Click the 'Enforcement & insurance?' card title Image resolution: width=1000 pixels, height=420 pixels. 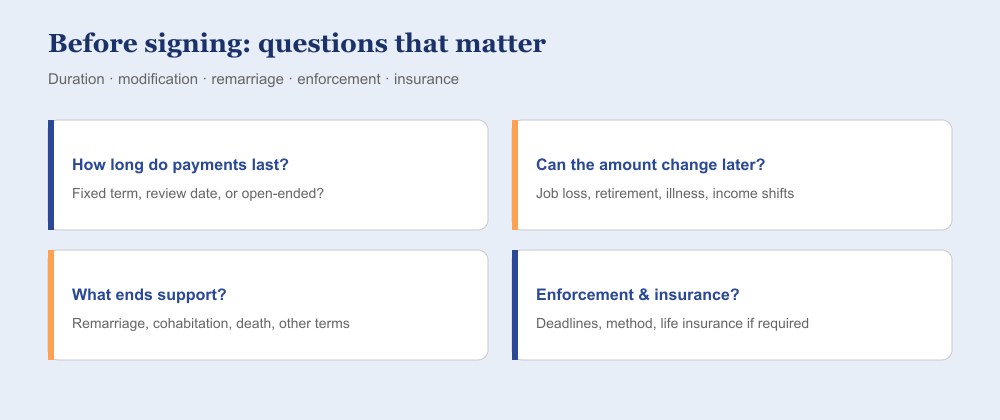tap(637, 295)
